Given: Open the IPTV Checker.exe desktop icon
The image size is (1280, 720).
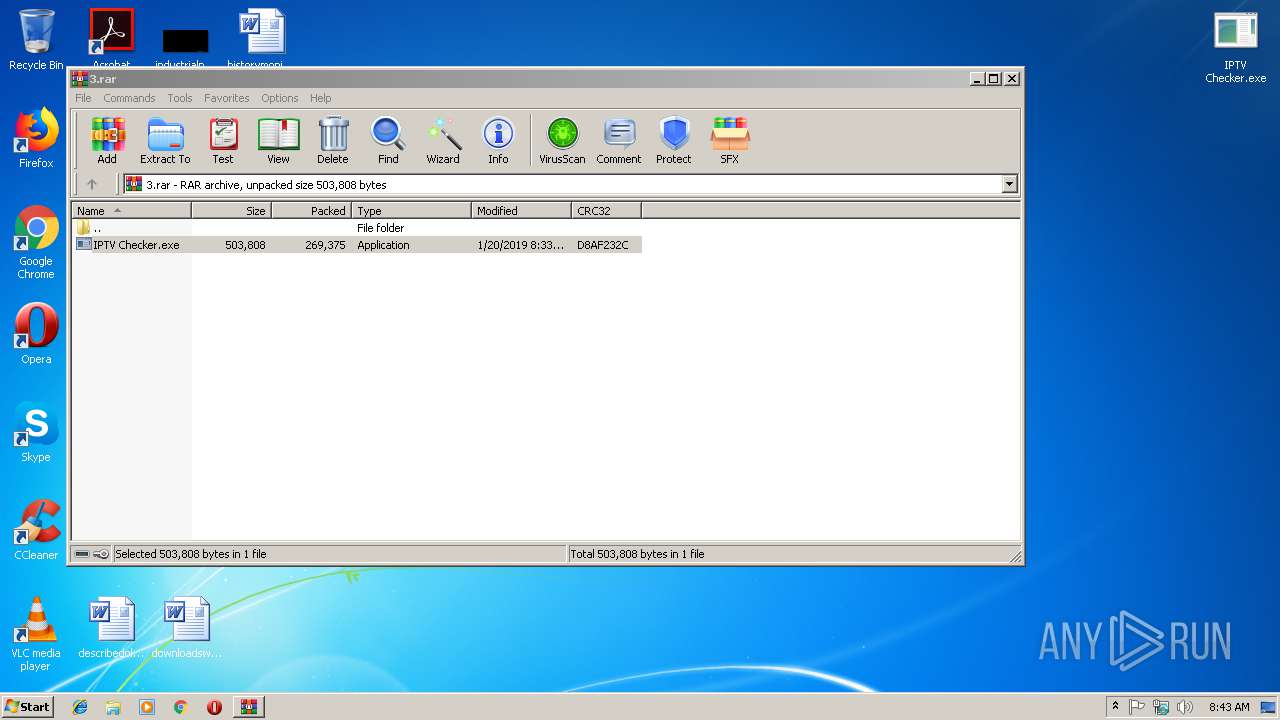Looking at the screenshot, I should 1235,47.
